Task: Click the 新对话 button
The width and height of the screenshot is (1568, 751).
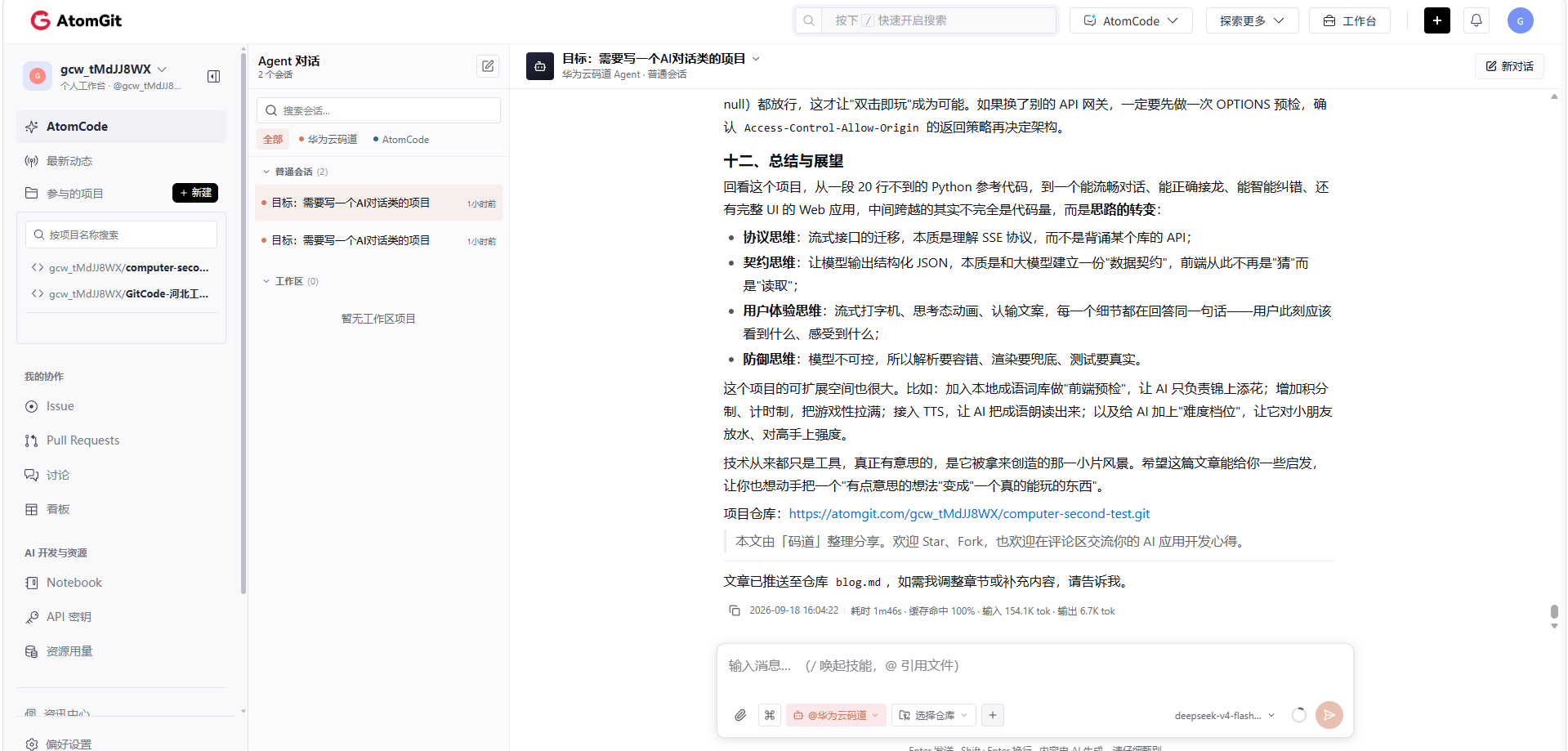Action: (x=1509, y=66)
